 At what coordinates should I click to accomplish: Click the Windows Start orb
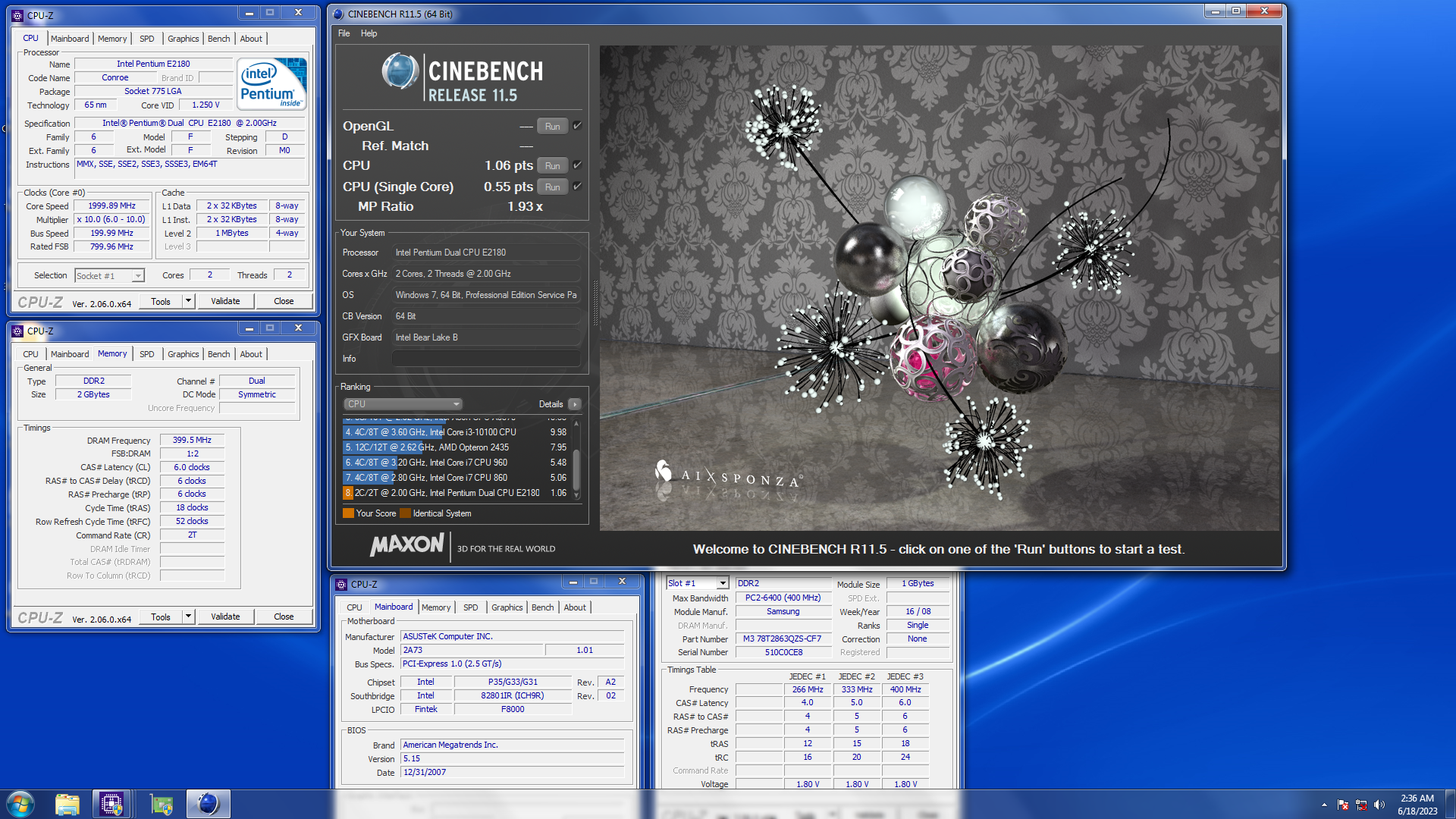[x=20, y=804]
